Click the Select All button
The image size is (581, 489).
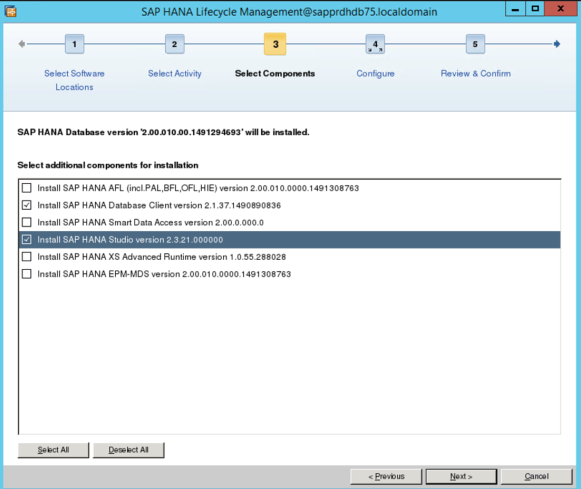click(x=53, y=450)
